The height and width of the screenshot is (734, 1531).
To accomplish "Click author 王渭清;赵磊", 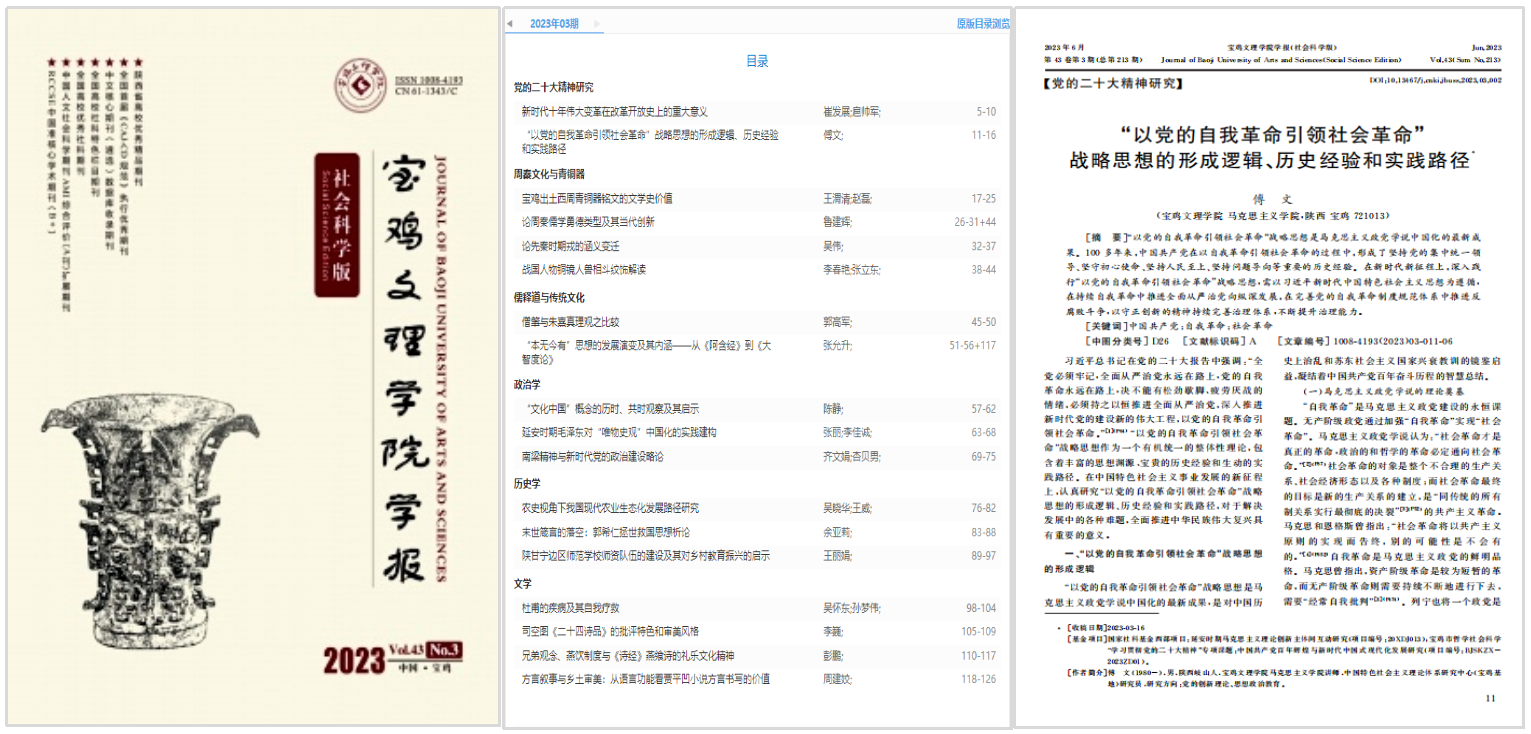I will click(847, 198).
